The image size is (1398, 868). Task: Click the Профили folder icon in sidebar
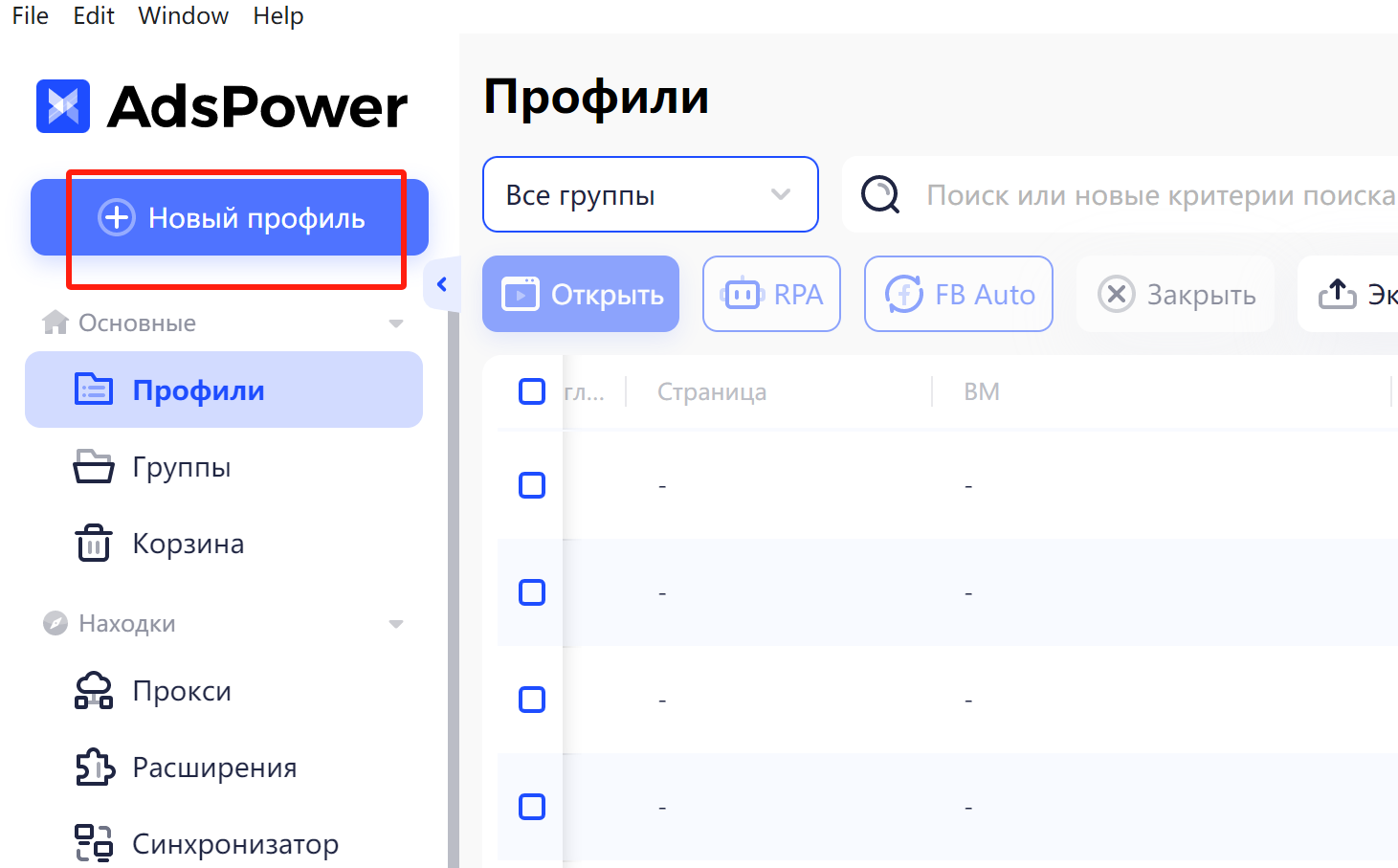94,389
